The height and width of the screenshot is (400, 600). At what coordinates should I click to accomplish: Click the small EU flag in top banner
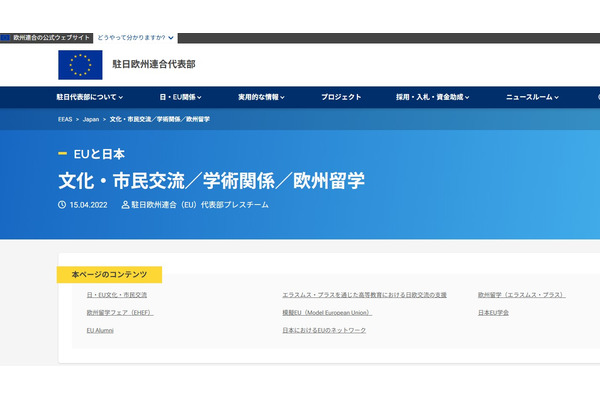(x=5, y=38)
